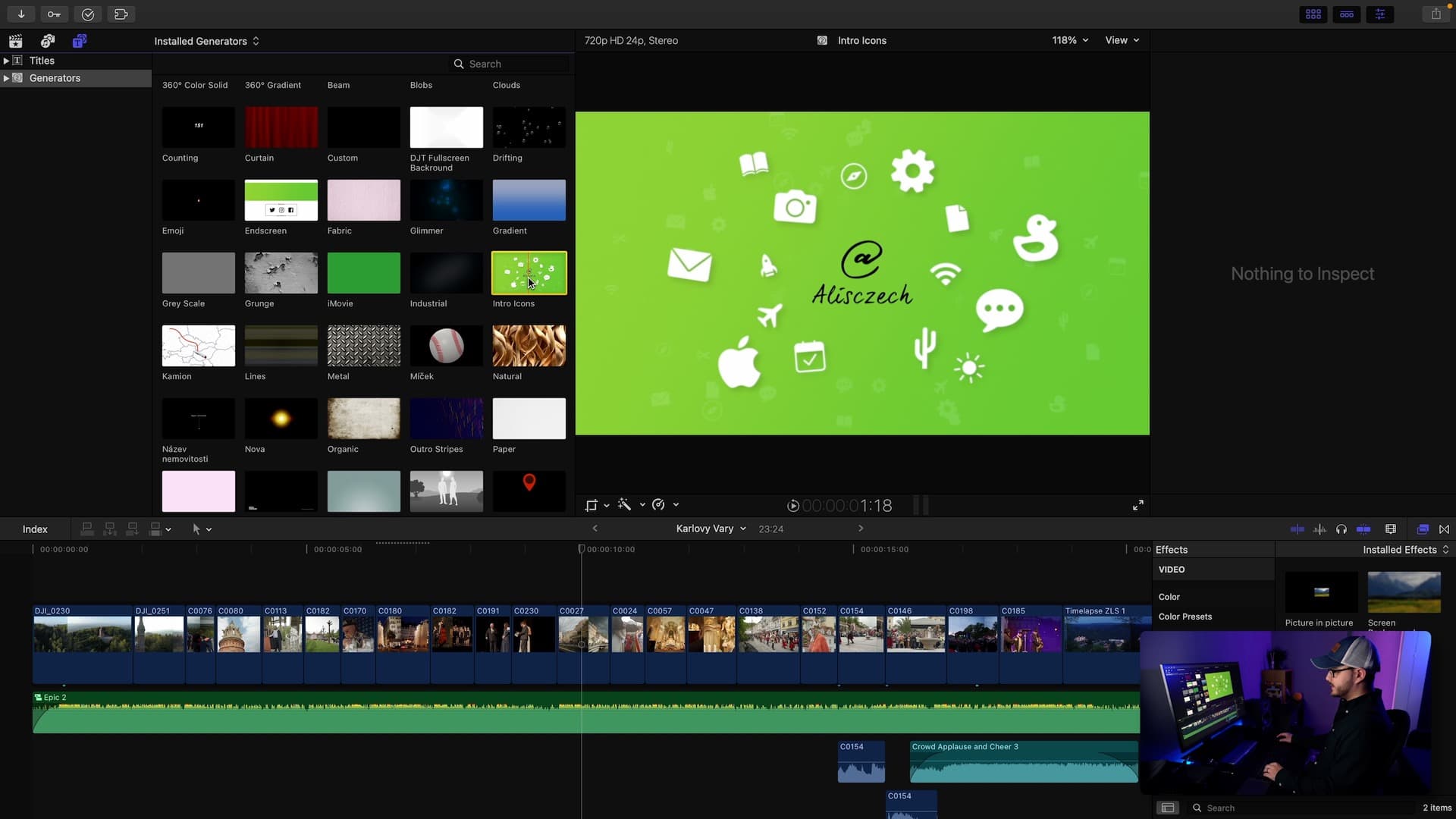1456x819 pixels.
Task: Toggle timeline snapping button
Action: 1363,529
